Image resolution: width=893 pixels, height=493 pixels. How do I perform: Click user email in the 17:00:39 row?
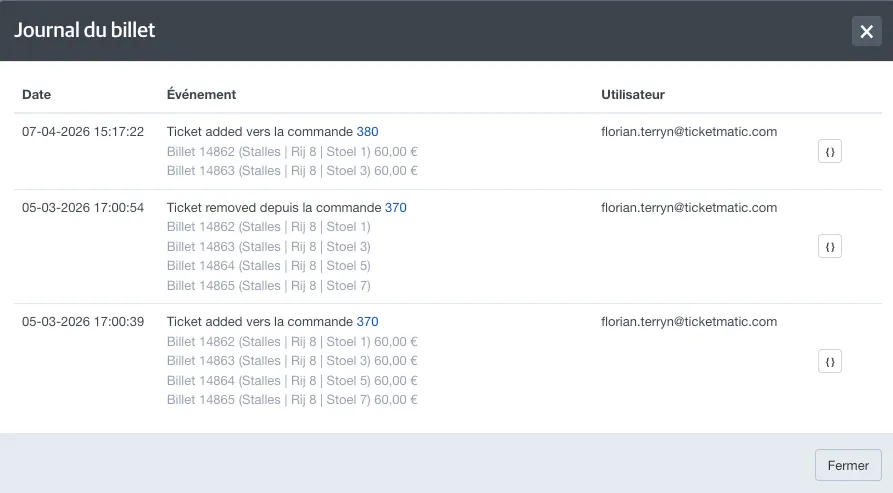tap(689, 322)
